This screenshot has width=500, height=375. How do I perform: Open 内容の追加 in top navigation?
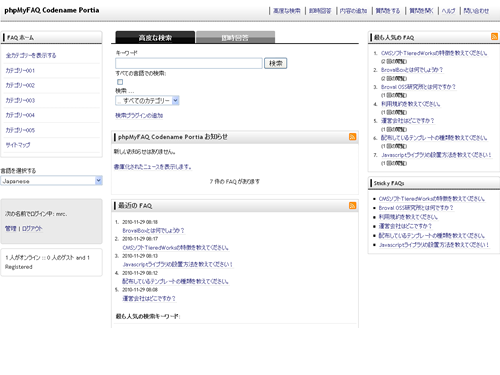353,11
